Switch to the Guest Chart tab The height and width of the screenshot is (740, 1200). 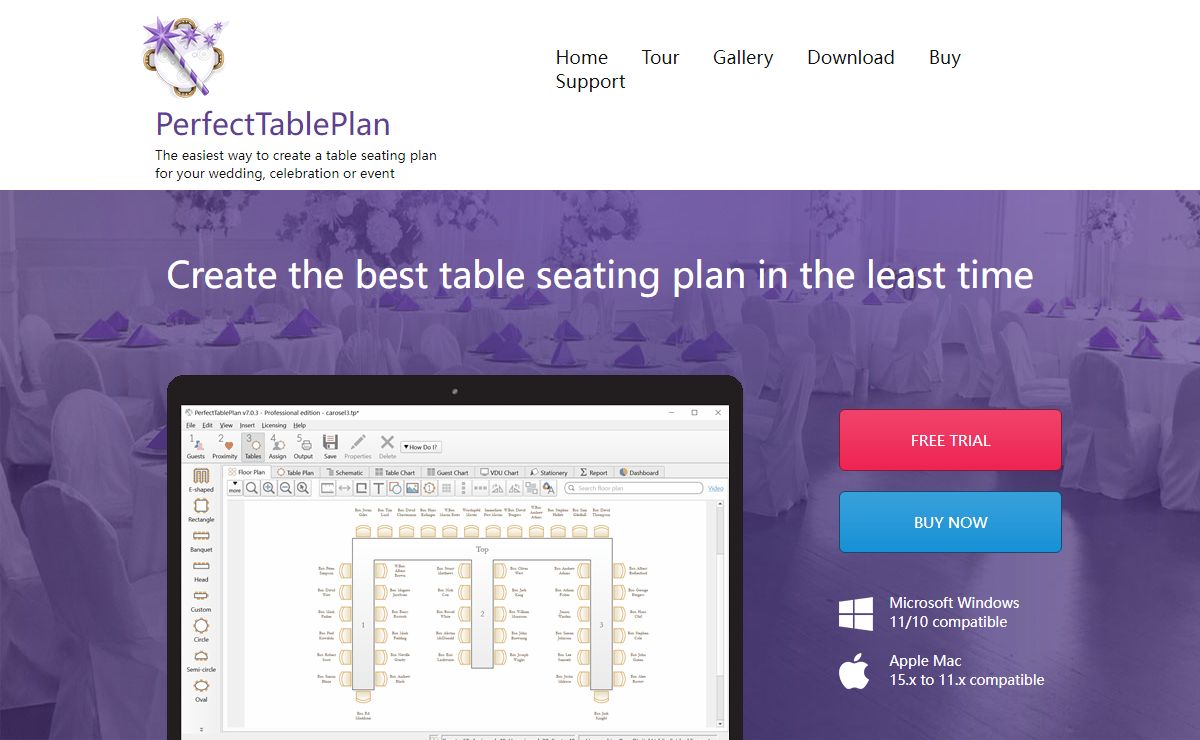(x=448, y=472)
